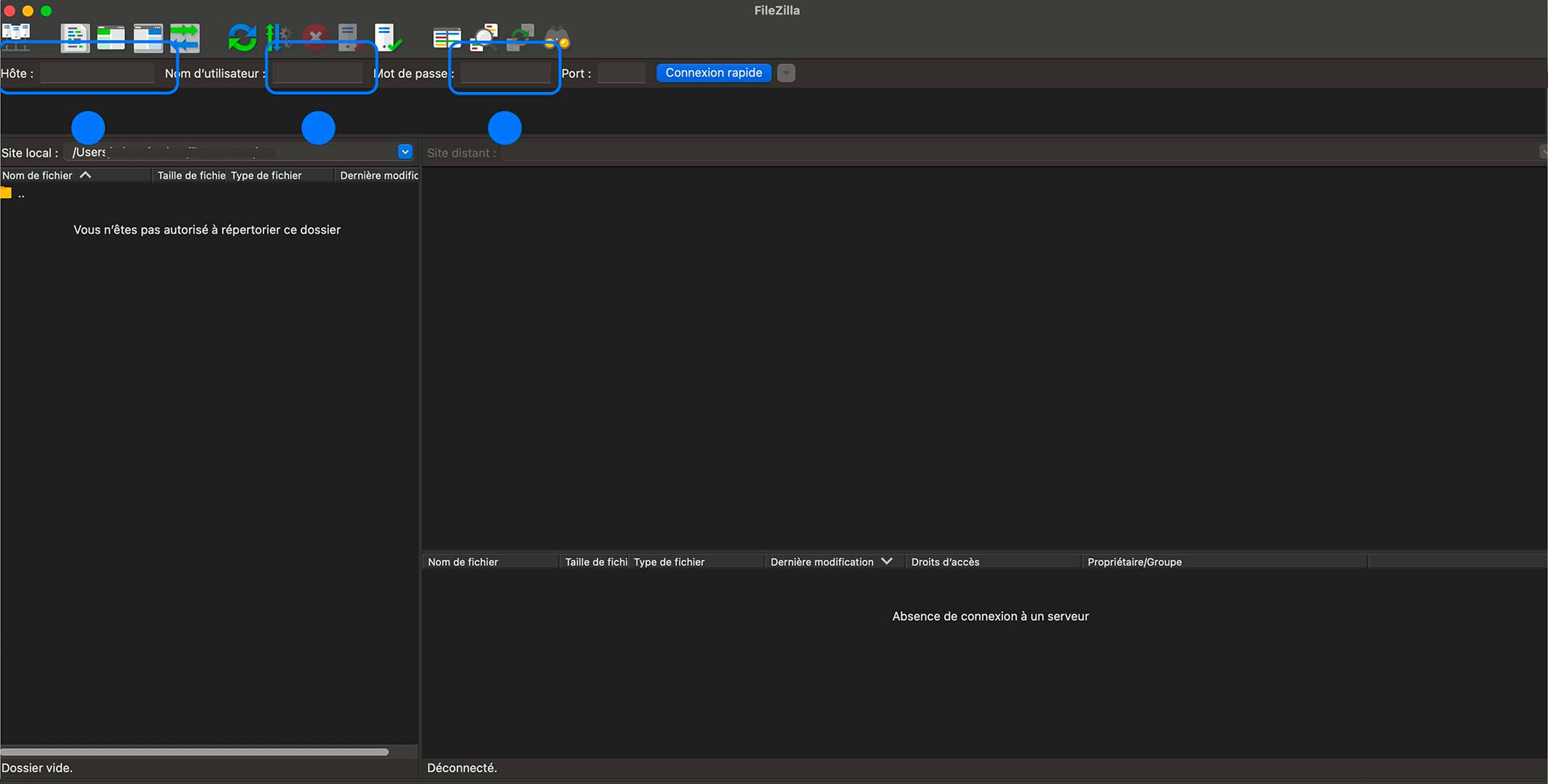Viewport: 1548px width, 784px height.
Task: Click inside the Hôte field
Action: point(96,72)
